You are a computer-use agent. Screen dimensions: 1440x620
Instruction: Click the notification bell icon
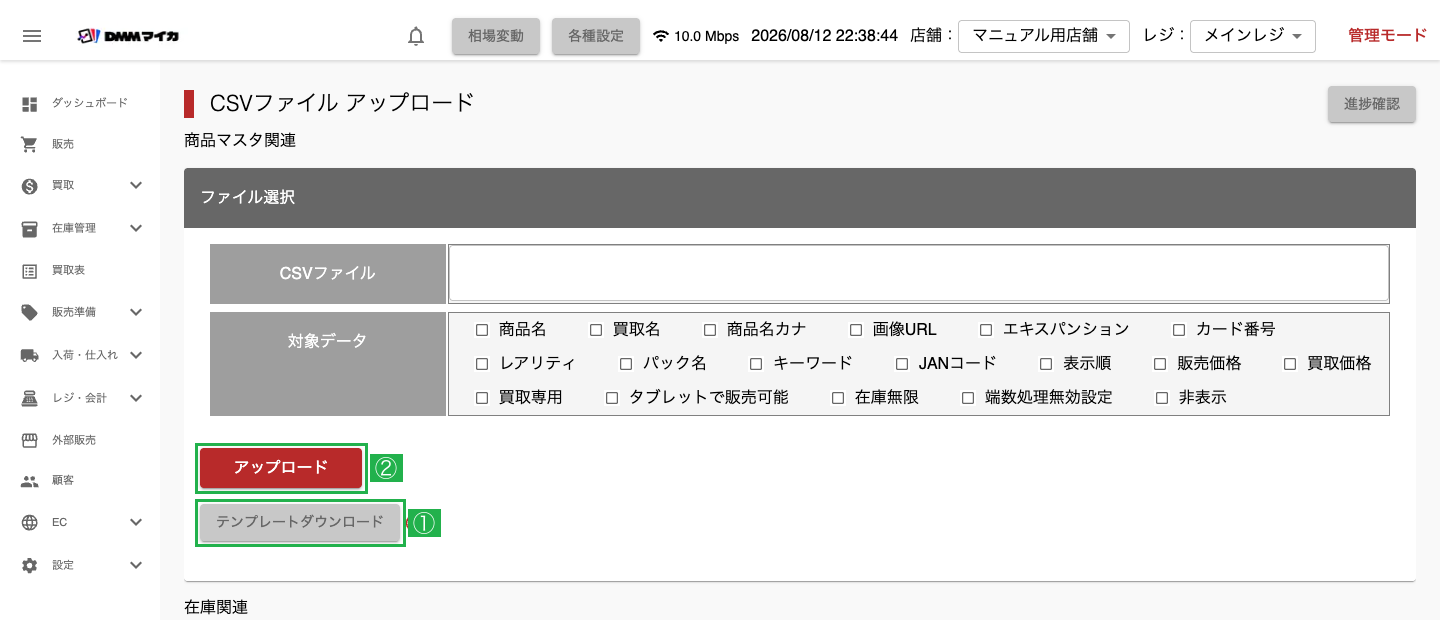tap(416, 36)
